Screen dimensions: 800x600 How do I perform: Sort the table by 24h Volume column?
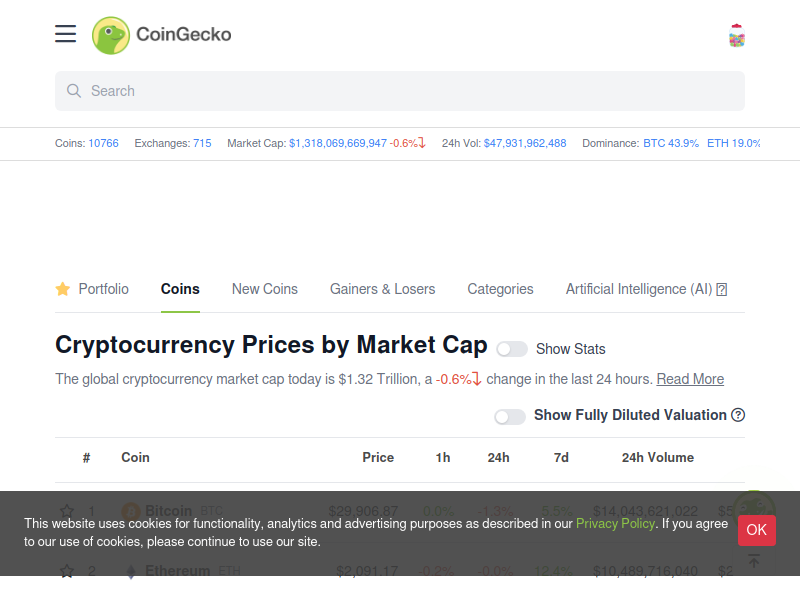tap(658, 457)
